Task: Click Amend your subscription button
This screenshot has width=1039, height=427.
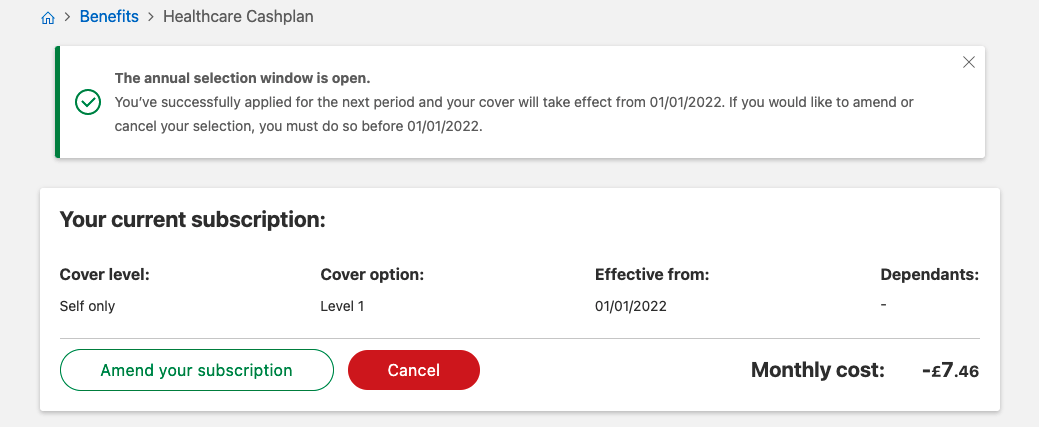Action: [x=197, y=370]
